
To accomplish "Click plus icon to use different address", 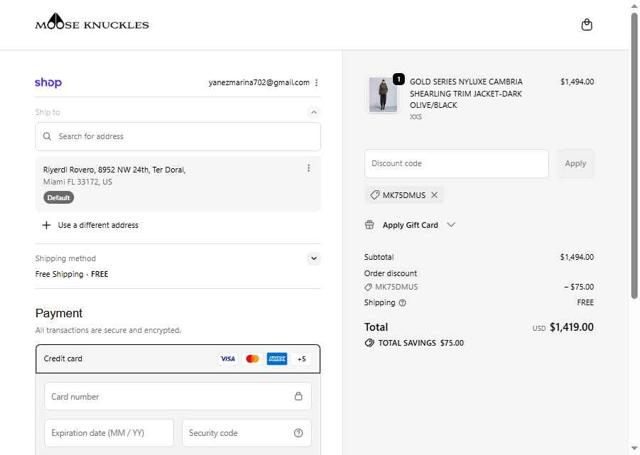I will coord(46,225).
